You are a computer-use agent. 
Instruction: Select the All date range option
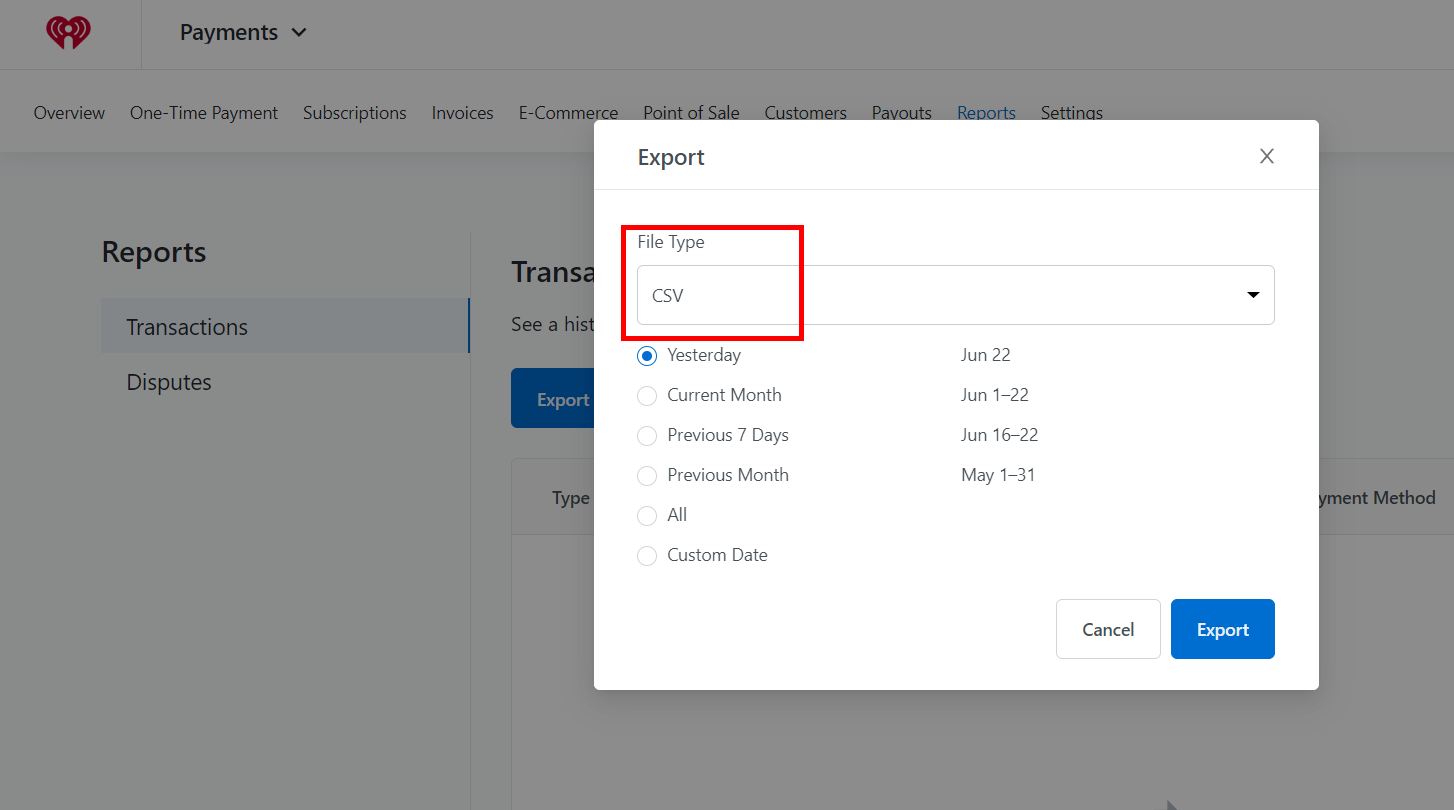(647, 515)
